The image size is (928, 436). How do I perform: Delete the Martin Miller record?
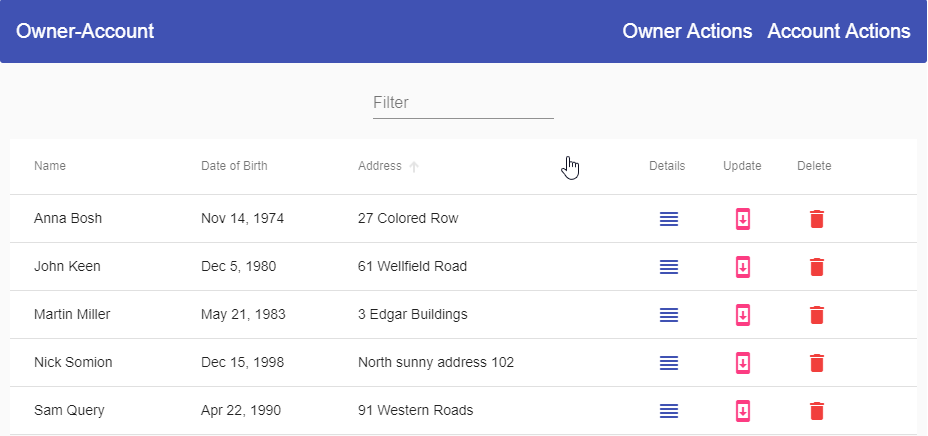816,315
